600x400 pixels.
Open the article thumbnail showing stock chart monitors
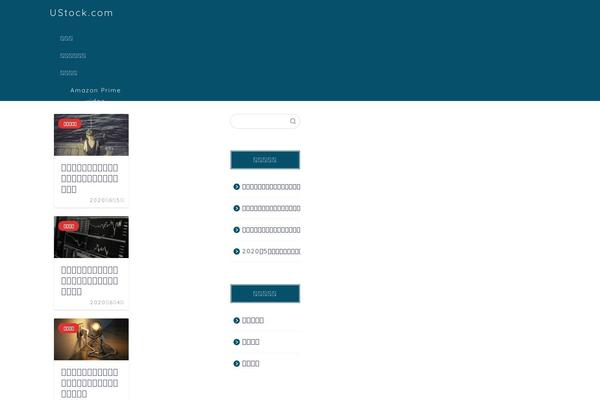(91, 237)
